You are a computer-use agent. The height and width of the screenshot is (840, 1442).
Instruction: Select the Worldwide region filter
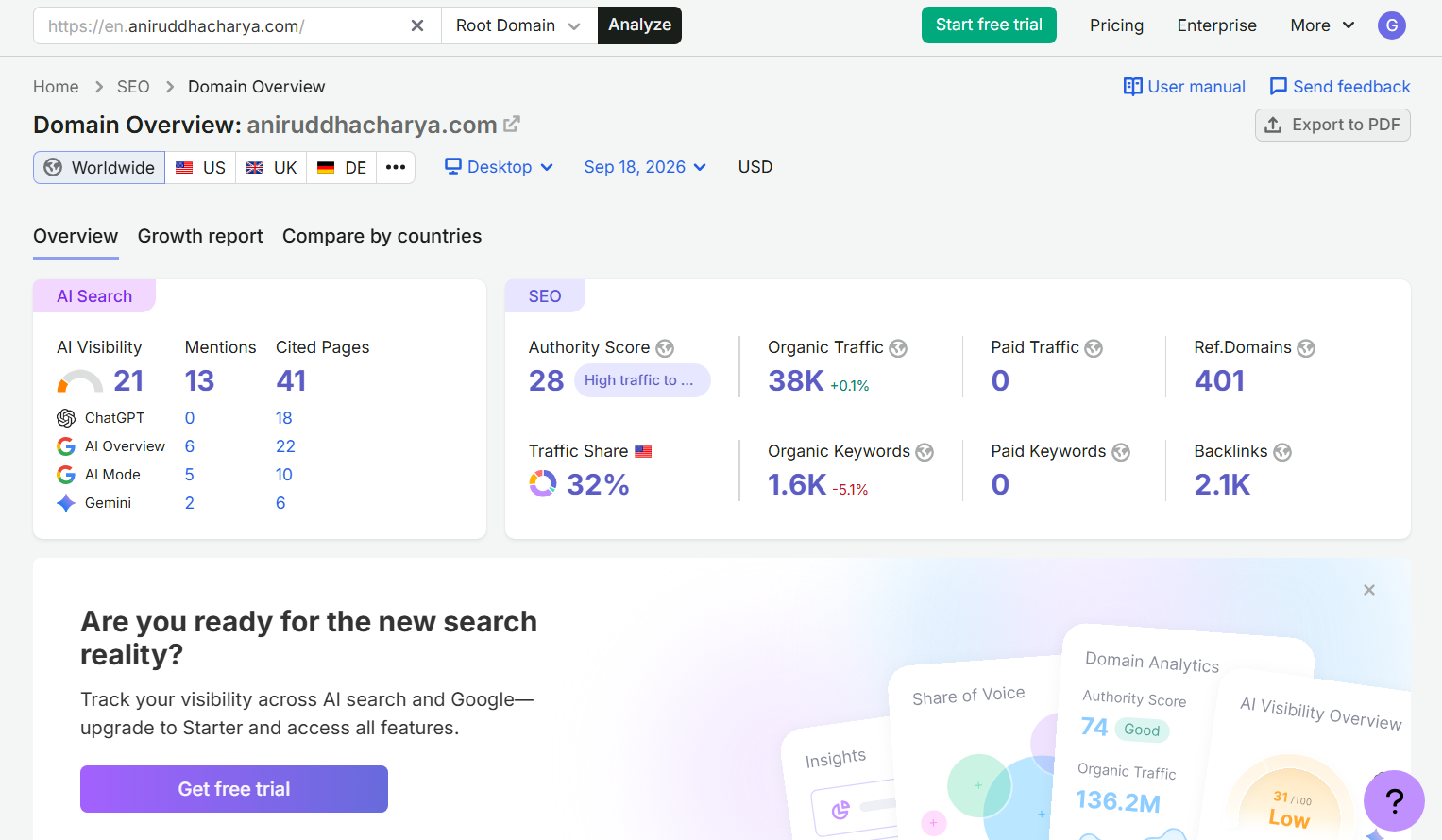(99, 167)
